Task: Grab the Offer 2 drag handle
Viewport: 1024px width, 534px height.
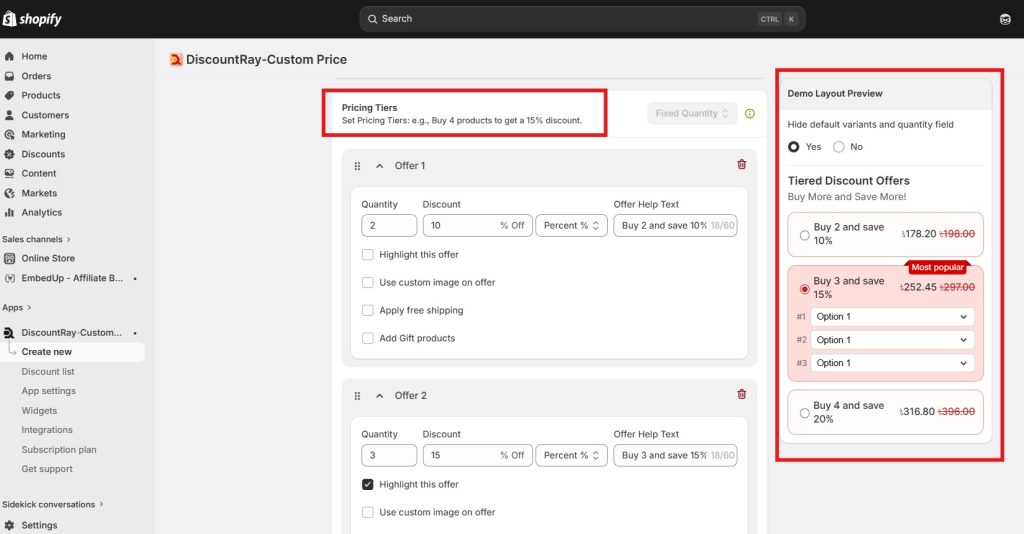Action: (x=357, y=396)
